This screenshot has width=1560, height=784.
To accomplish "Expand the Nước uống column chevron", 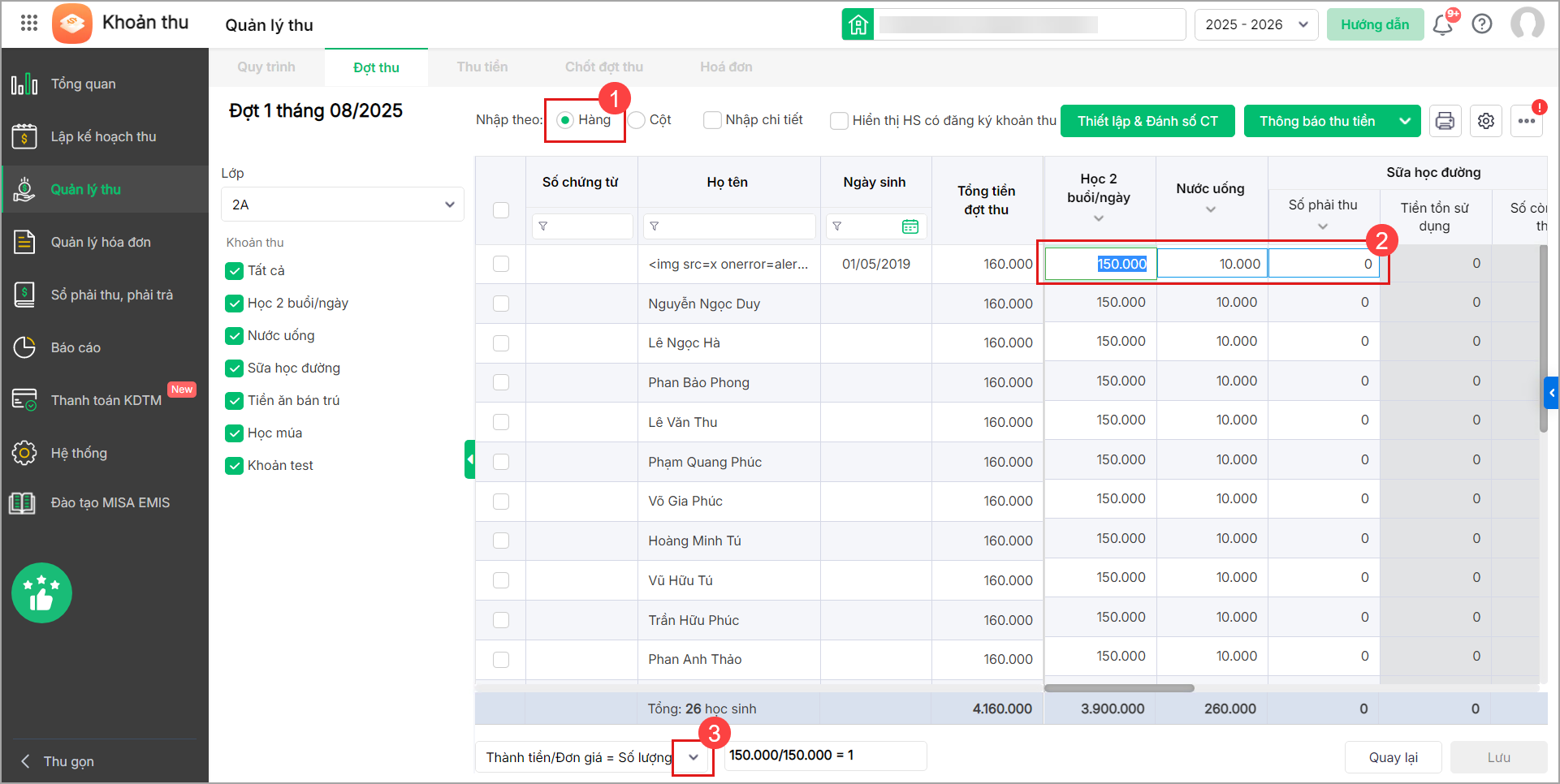I will 1211,209.
